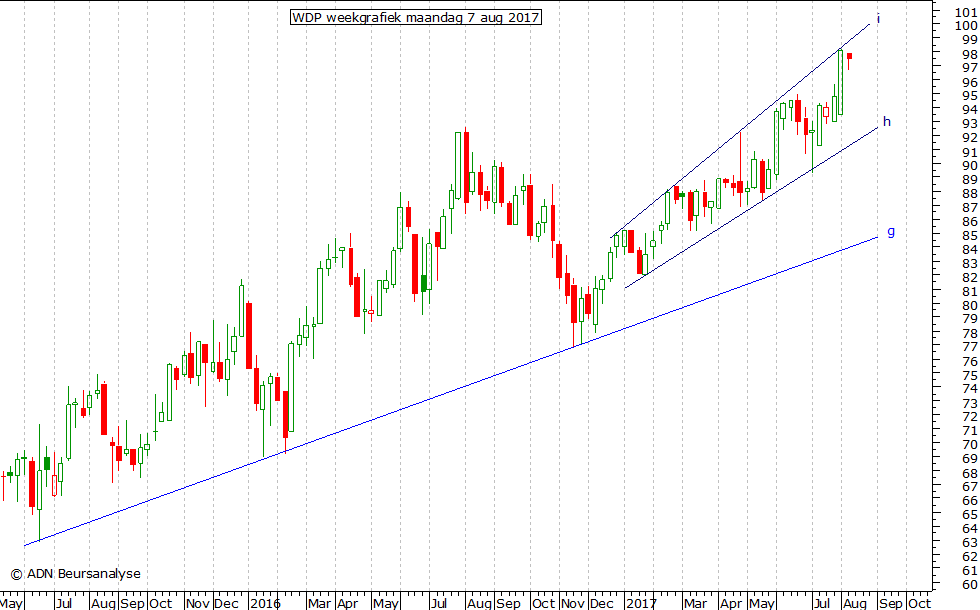This screenshot has width=980, height=610.
Task: Click the "90" value on price axis
Action: pos(970,166)
